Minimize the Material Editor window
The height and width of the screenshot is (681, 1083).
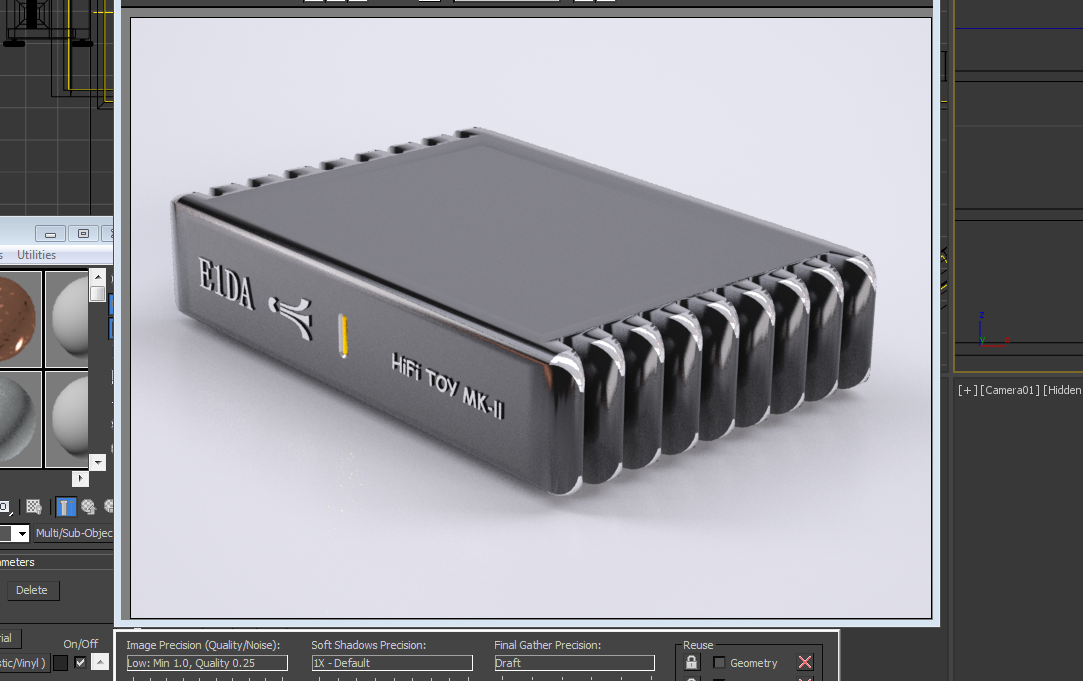pyautogui.click(x=50, y=234)
